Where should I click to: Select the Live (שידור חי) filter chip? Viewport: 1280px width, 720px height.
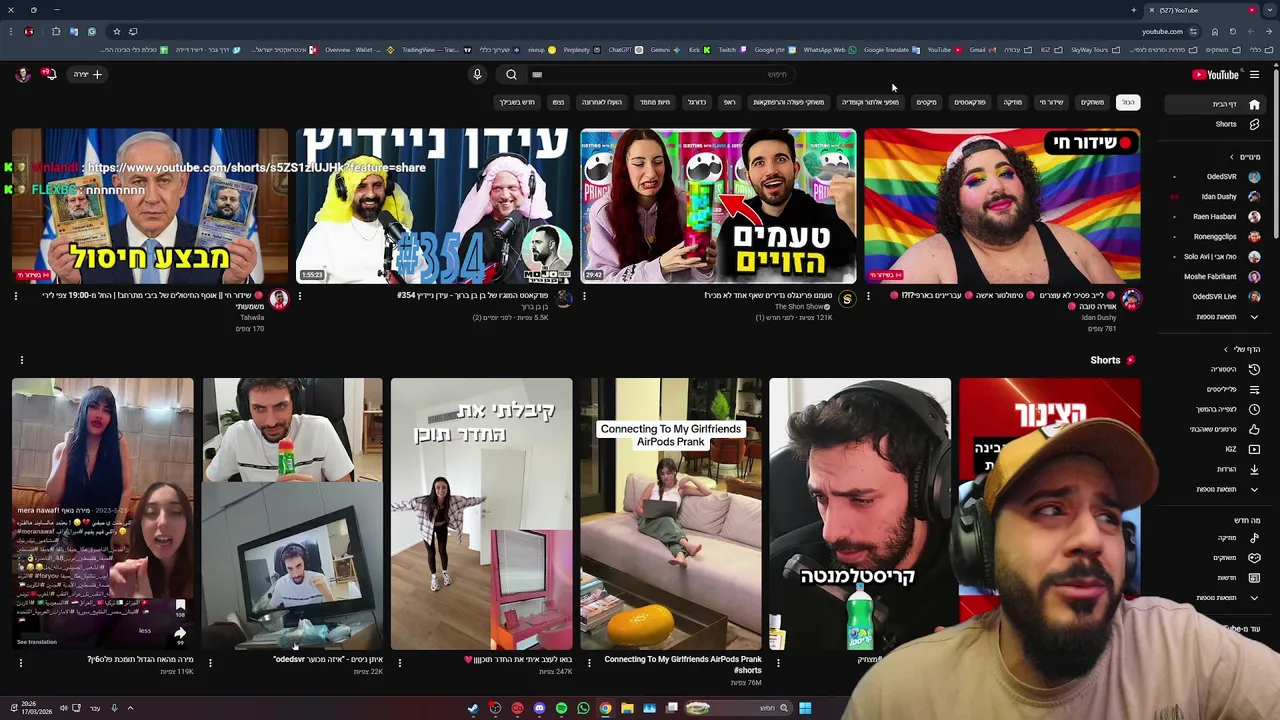tap(1051, 102)
